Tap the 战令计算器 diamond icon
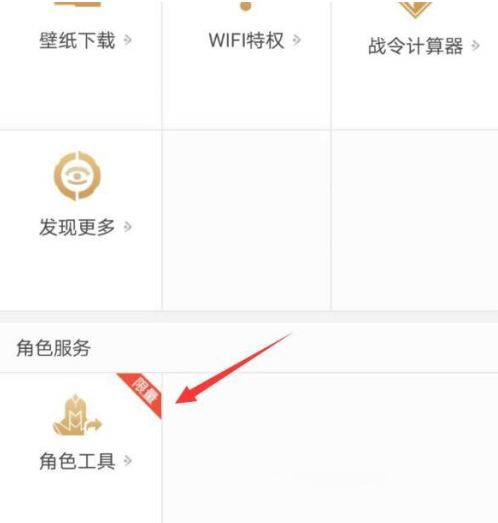This screenshot has height=523, width=498. [415, 9]
